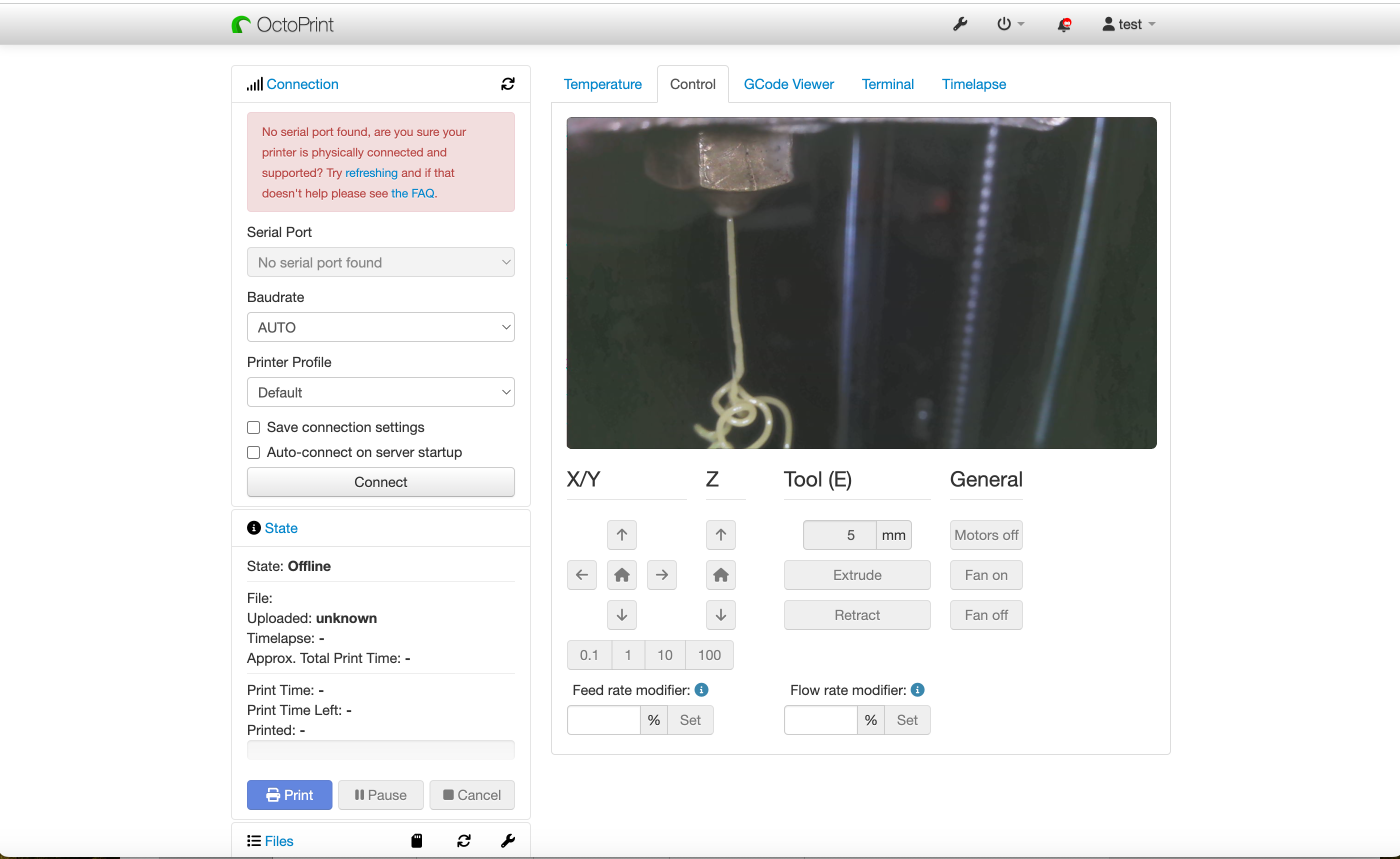This screenshot has width=1400, height=859.
Task: Click the Pause button
Action: pyautogui.click(x=381, y=795)
